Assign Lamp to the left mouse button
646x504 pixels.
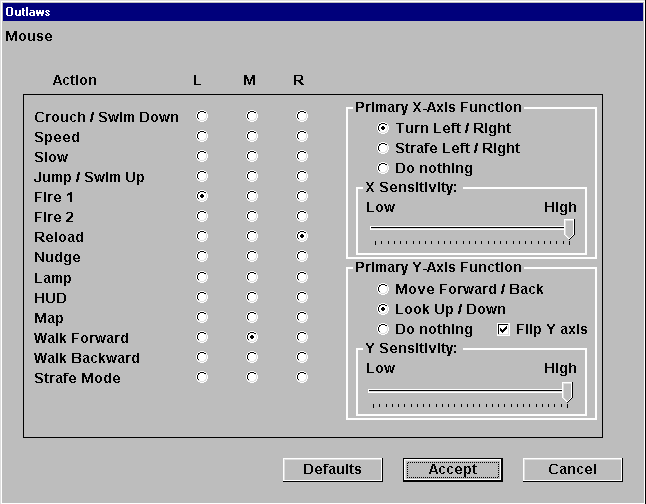[x=202, y=277]
